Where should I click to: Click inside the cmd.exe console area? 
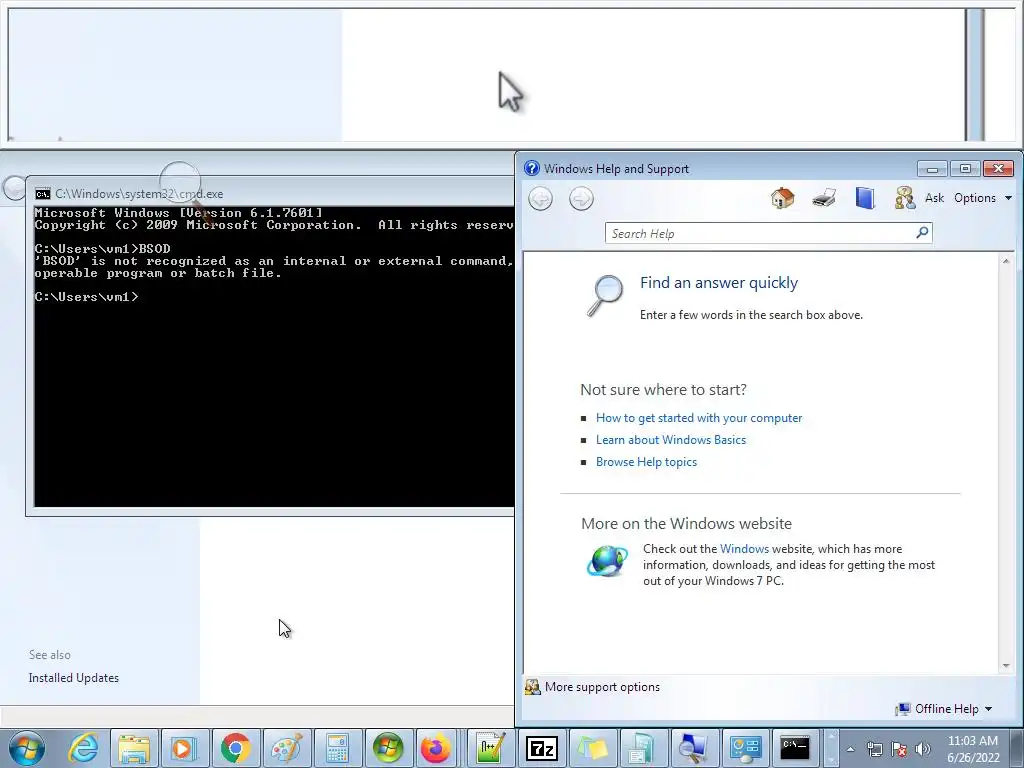click(x=274, y=357)
